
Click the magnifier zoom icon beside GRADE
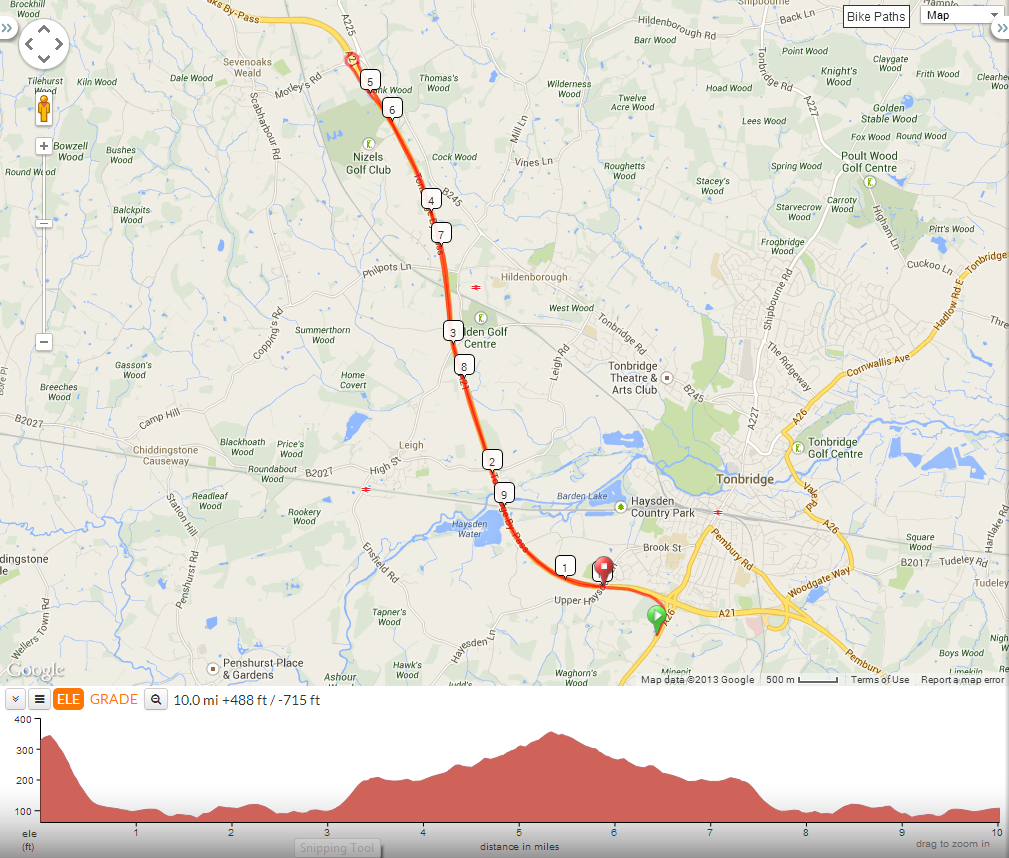[156, 700]
